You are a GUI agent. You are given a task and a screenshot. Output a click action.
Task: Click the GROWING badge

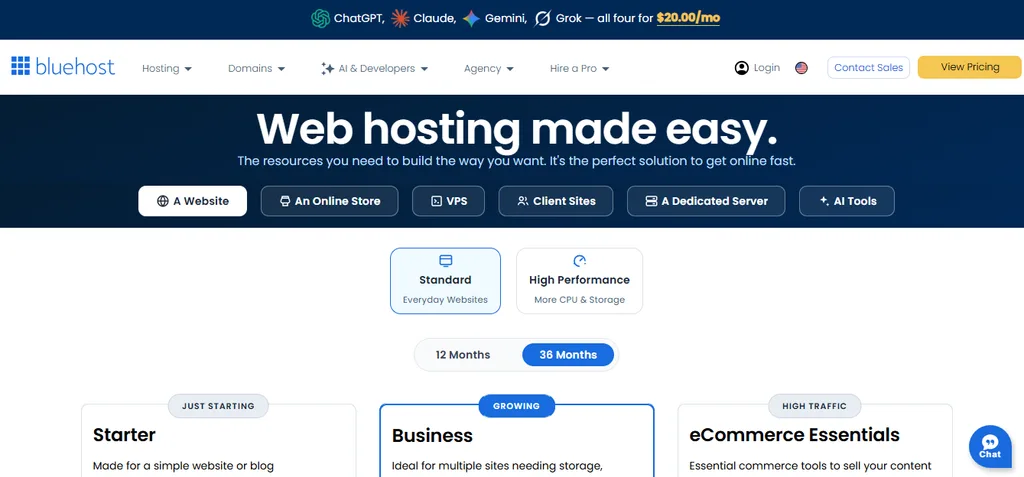click(517, 406)
